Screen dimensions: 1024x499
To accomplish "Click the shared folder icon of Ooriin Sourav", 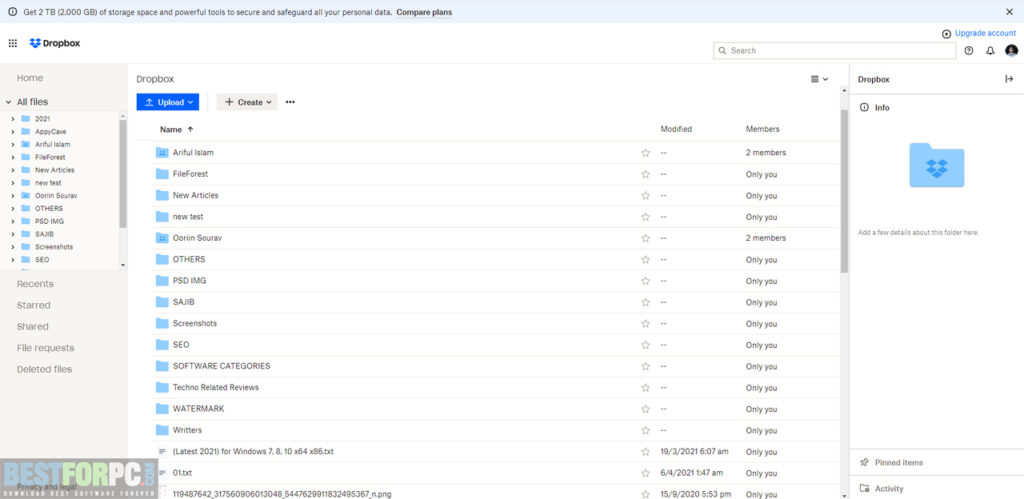I will (162, 238).
